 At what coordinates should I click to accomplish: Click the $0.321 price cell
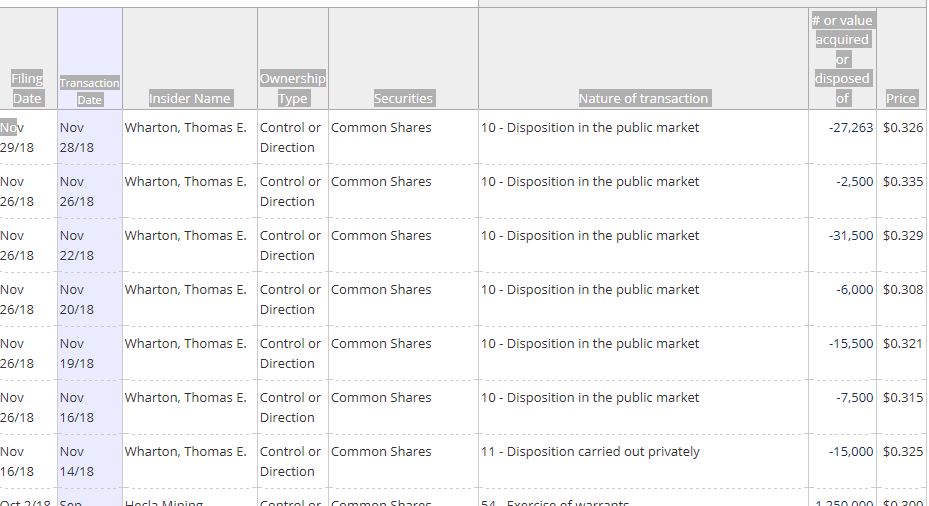(x=902, y=344)
